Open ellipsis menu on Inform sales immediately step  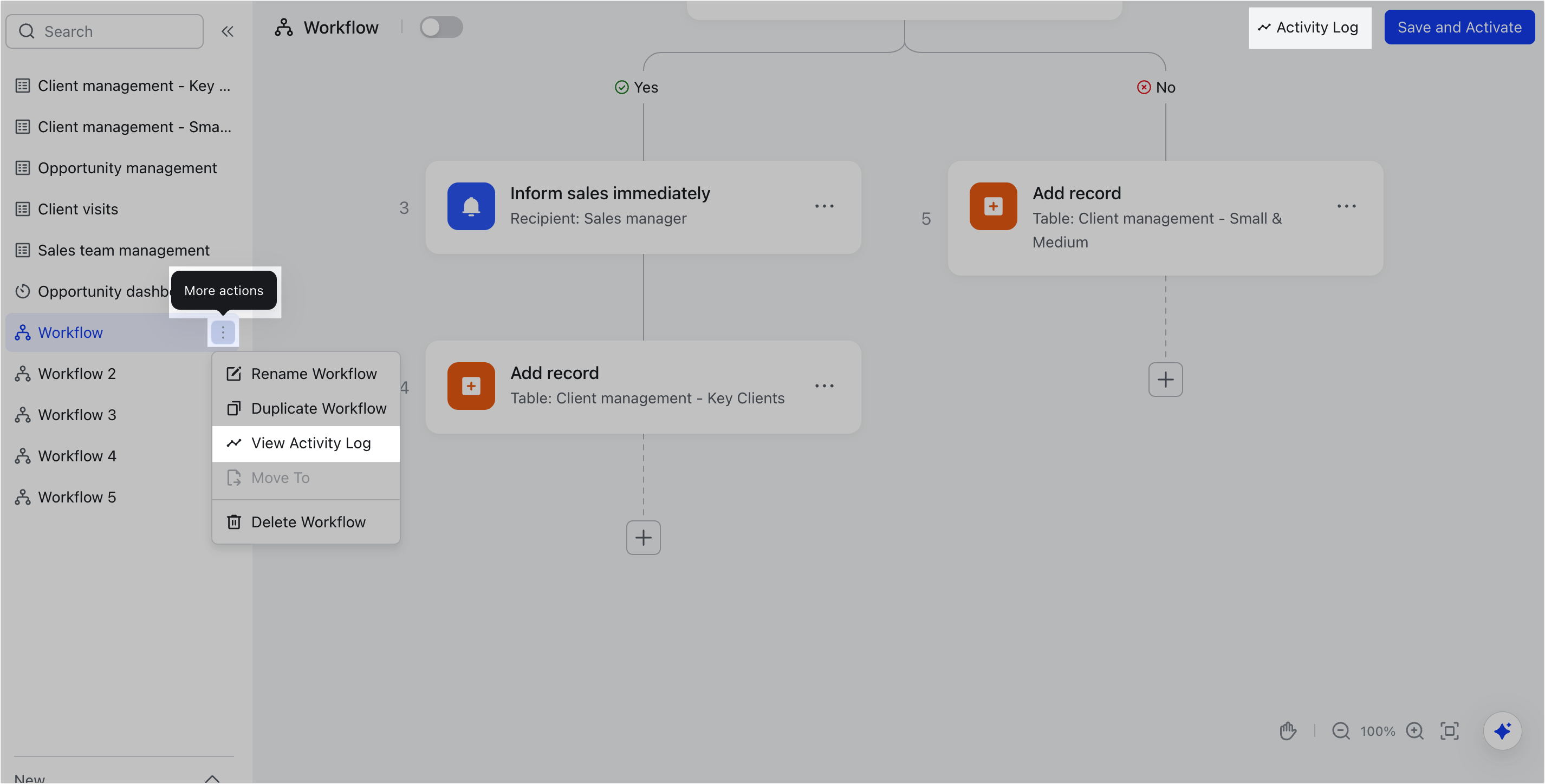coord(824,206)
